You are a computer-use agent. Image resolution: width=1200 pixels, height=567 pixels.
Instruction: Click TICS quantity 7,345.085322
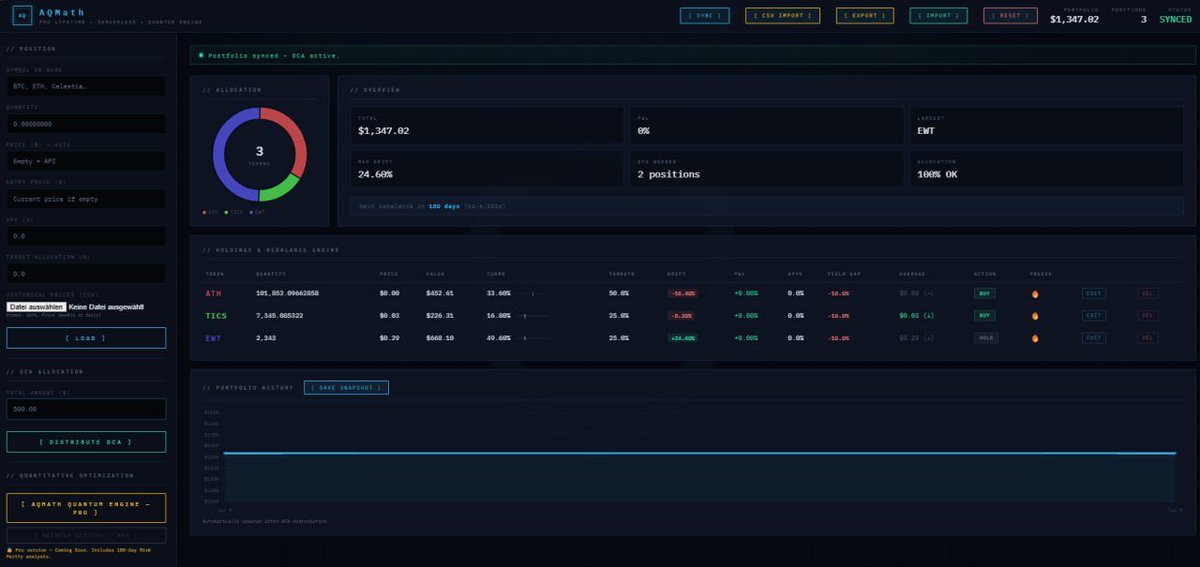281,315
